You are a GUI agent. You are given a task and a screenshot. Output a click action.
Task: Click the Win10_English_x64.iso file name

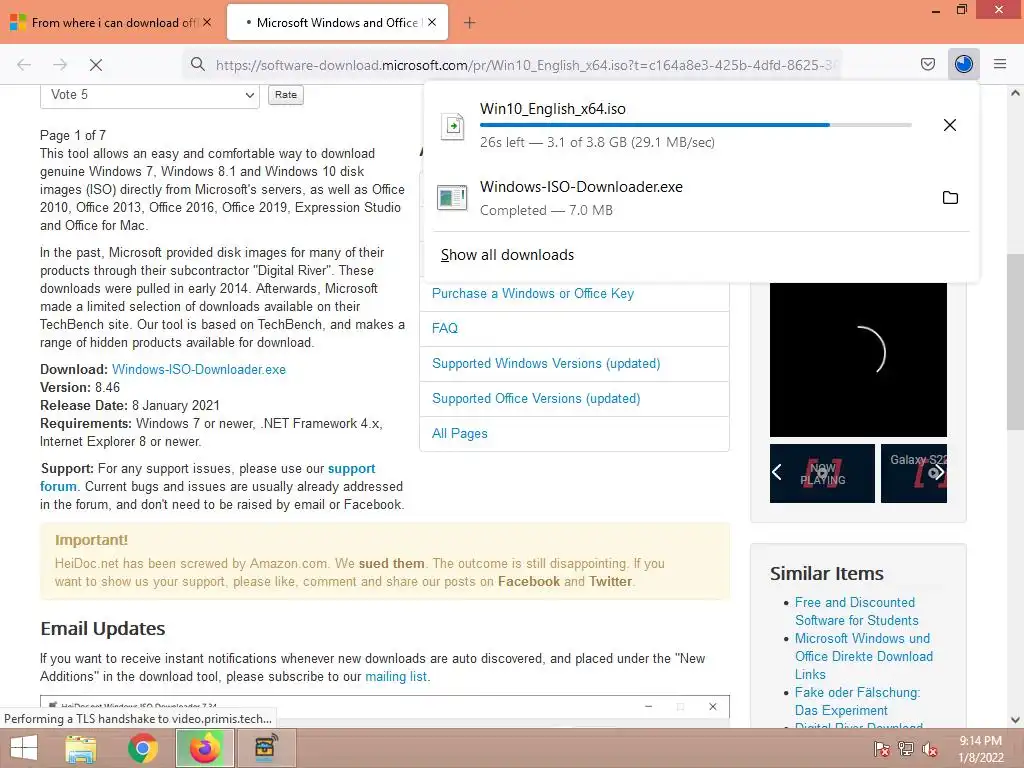[x=552, y=109]
